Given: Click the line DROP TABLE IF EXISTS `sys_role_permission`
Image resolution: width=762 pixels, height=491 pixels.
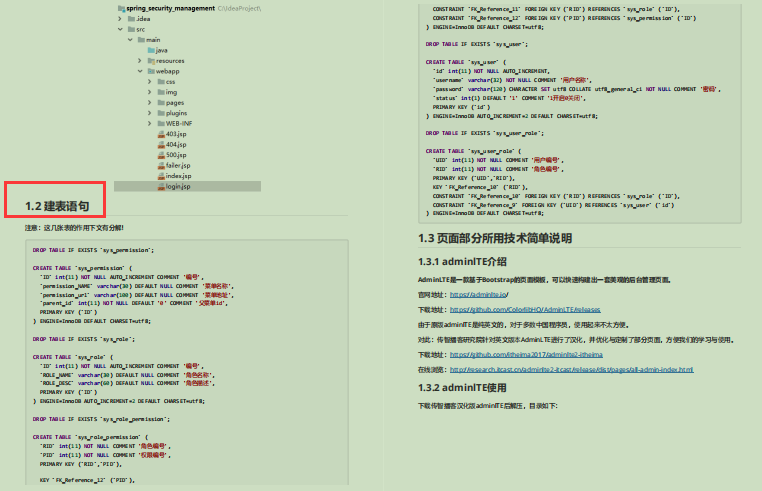Looking at the screenshot, I should tap(101, 419).
